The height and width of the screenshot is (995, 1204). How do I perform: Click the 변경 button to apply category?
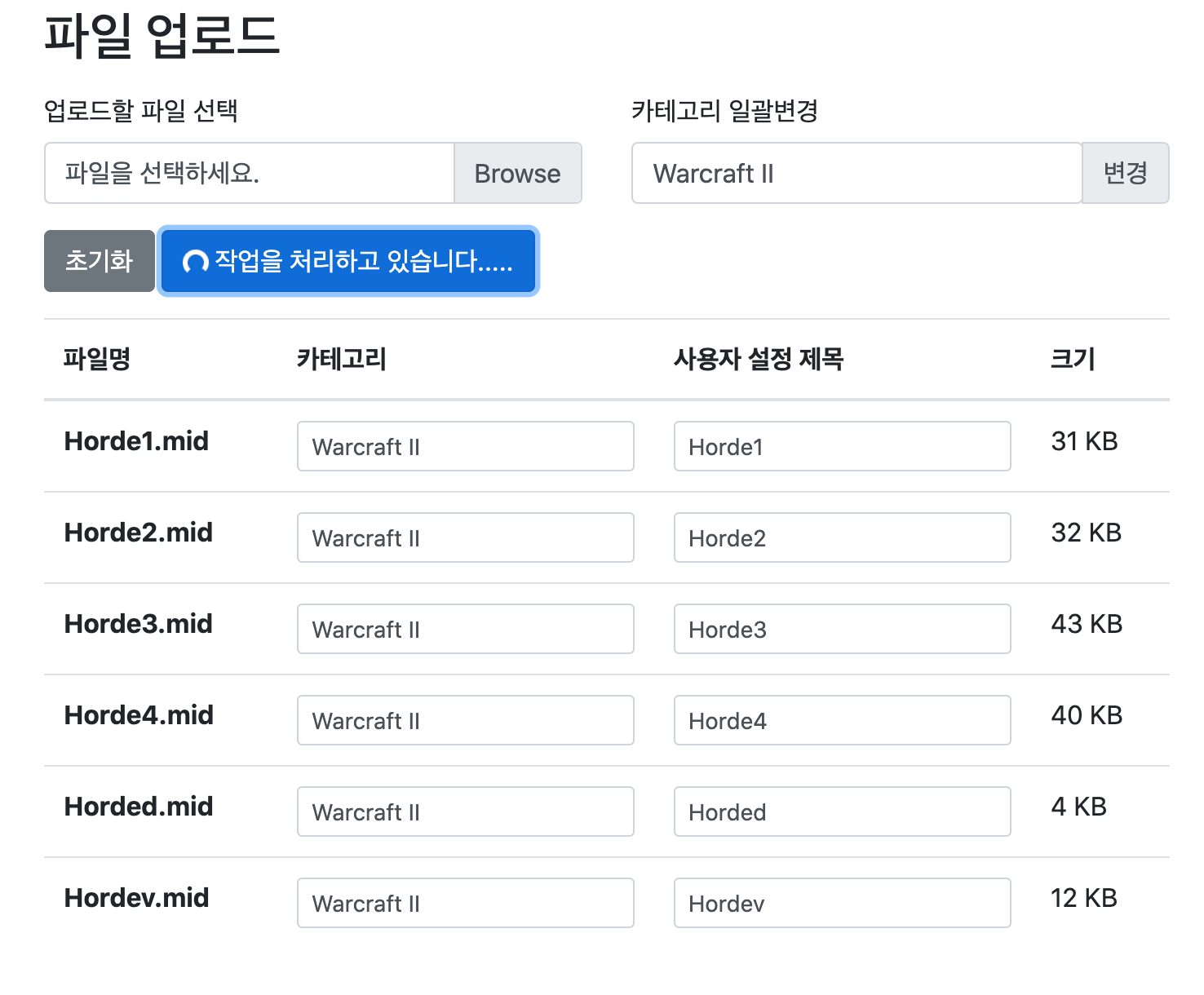pyautogui.click(x=1125, y=174)
